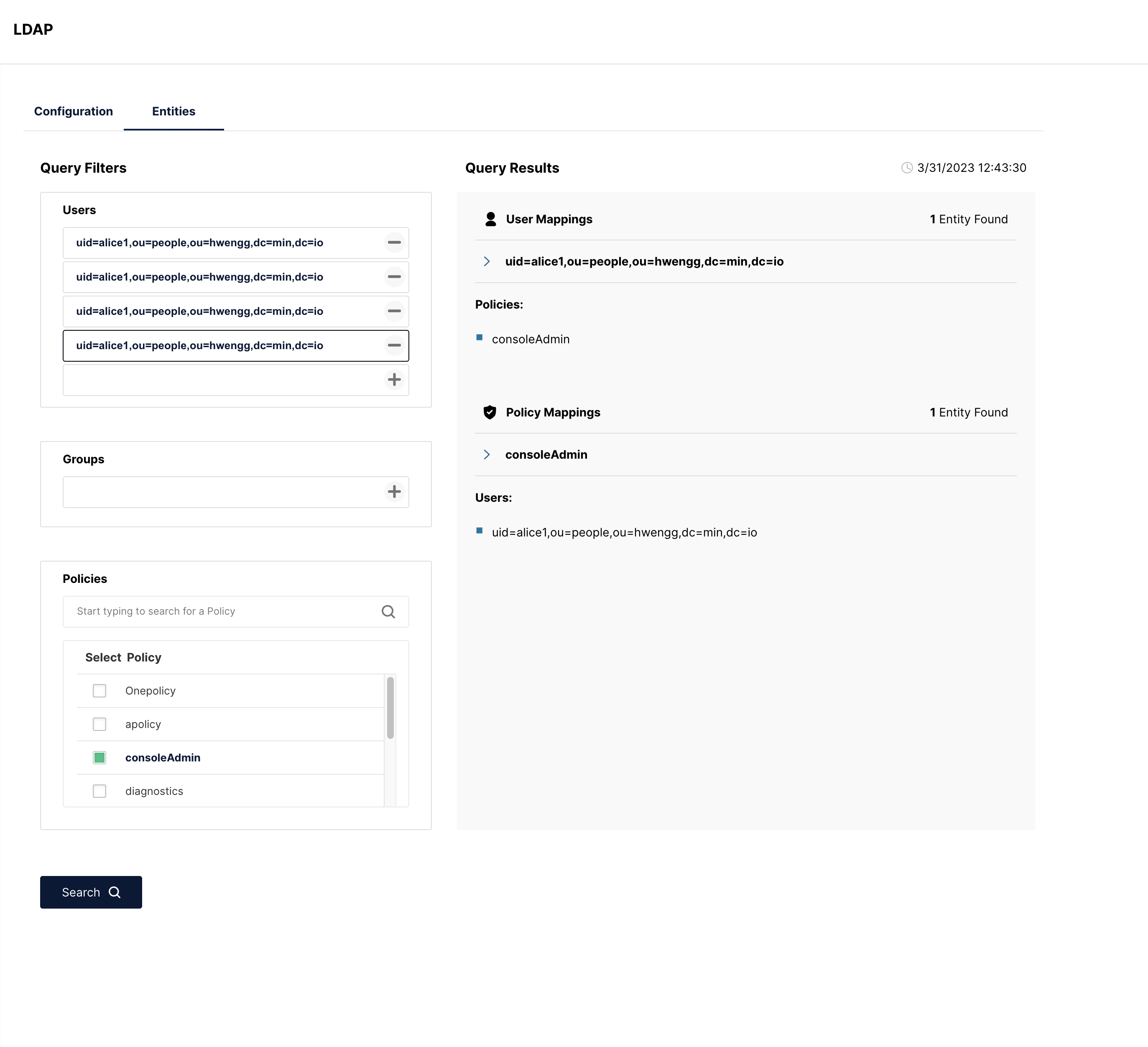Click the Query Filters heading
This screenshot has width=1148, height=1047.
click(x=83, y=168)
